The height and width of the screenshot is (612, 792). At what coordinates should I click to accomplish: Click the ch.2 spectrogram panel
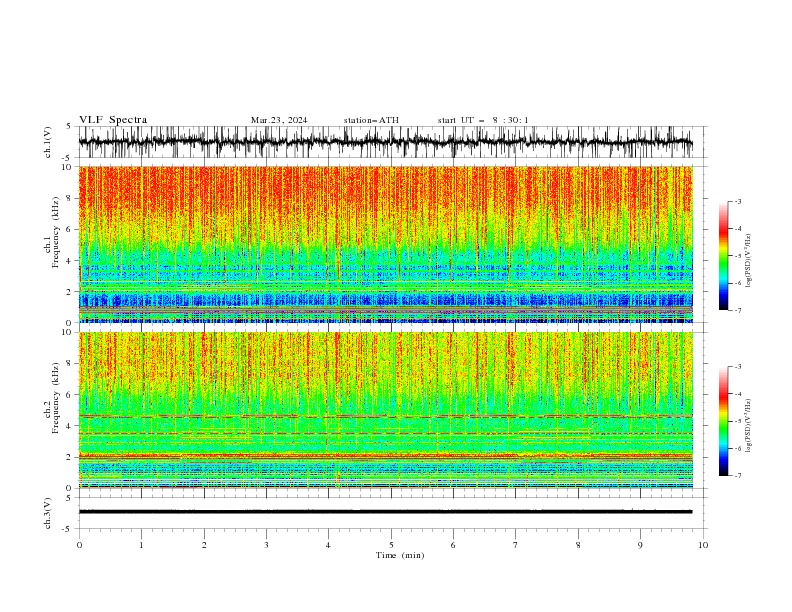pos(385,410)
